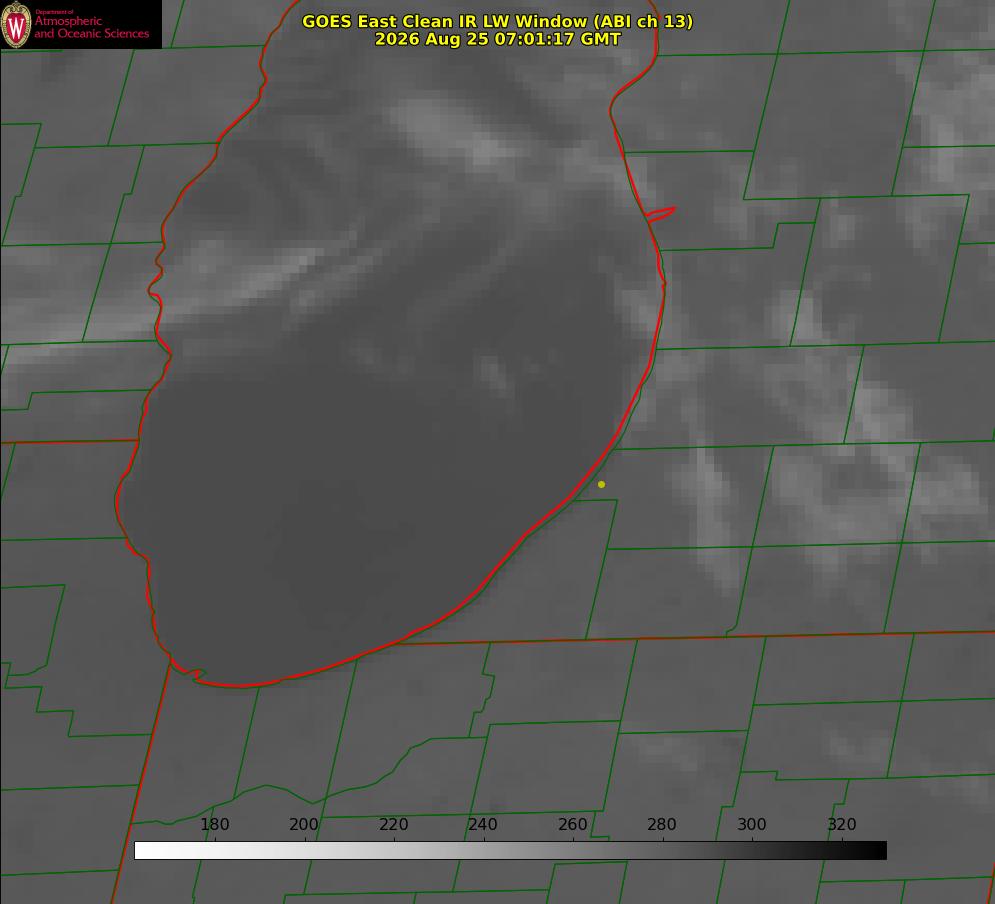Click the yellow dot marker near lakeshore
995x904 pixels.
point(602,485)
